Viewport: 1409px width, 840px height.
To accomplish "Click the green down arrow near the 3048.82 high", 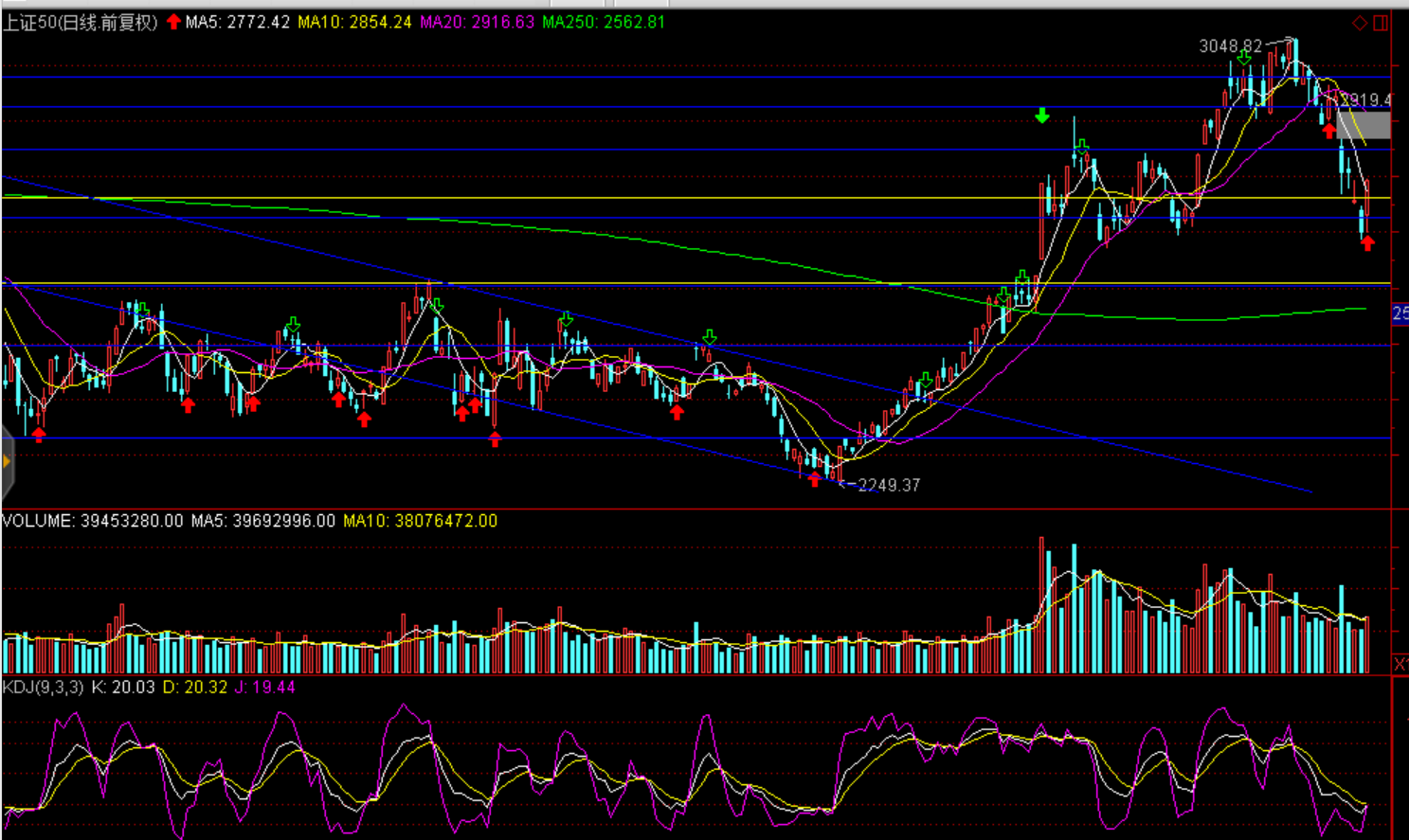I will tap(1244, 58).
